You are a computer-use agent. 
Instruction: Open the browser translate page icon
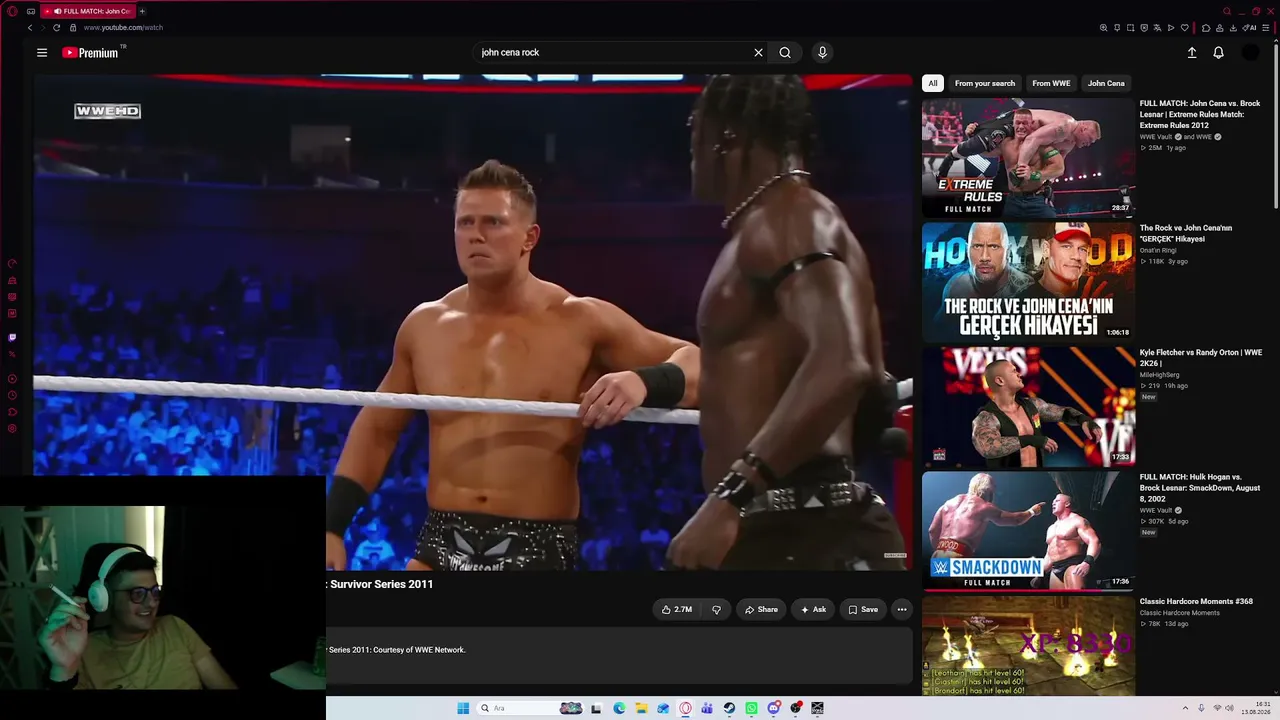tap(1158, 28)
